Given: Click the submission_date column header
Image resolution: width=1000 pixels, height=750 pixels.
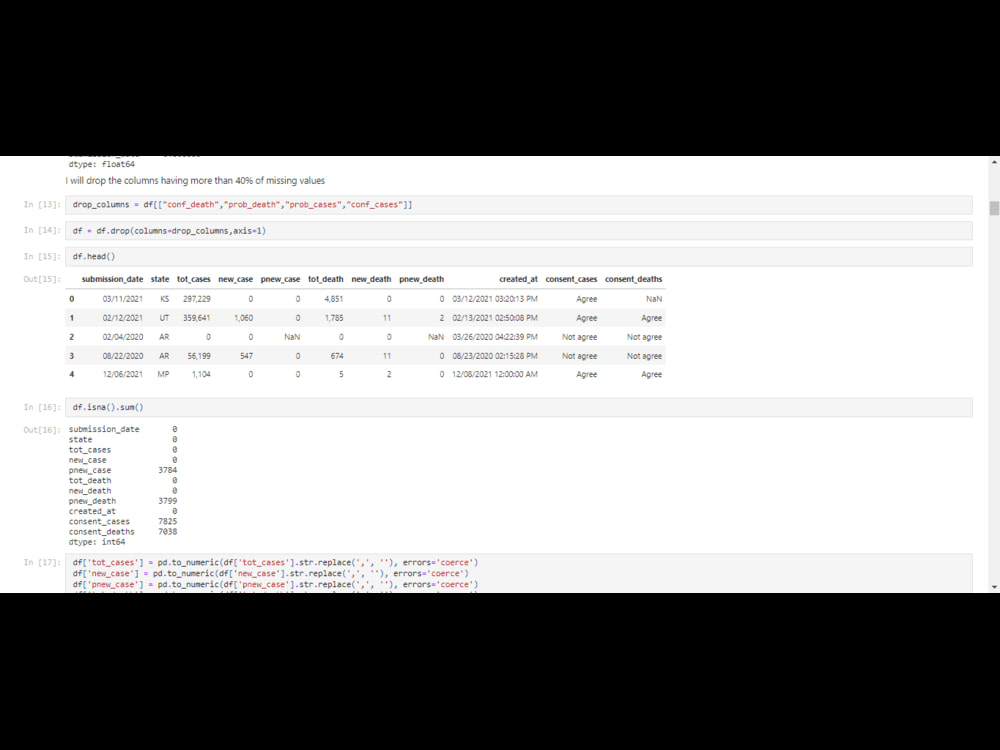Looking at the screenshot, I should coord(112,279).
